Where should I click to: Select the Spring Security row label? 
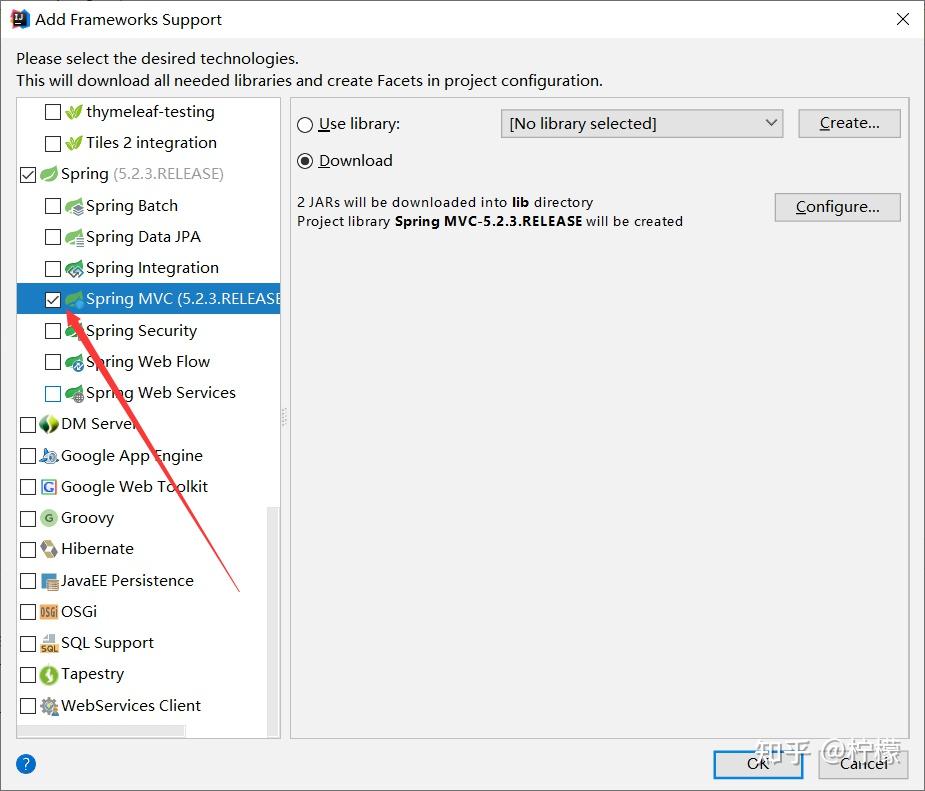click(142, 331)
